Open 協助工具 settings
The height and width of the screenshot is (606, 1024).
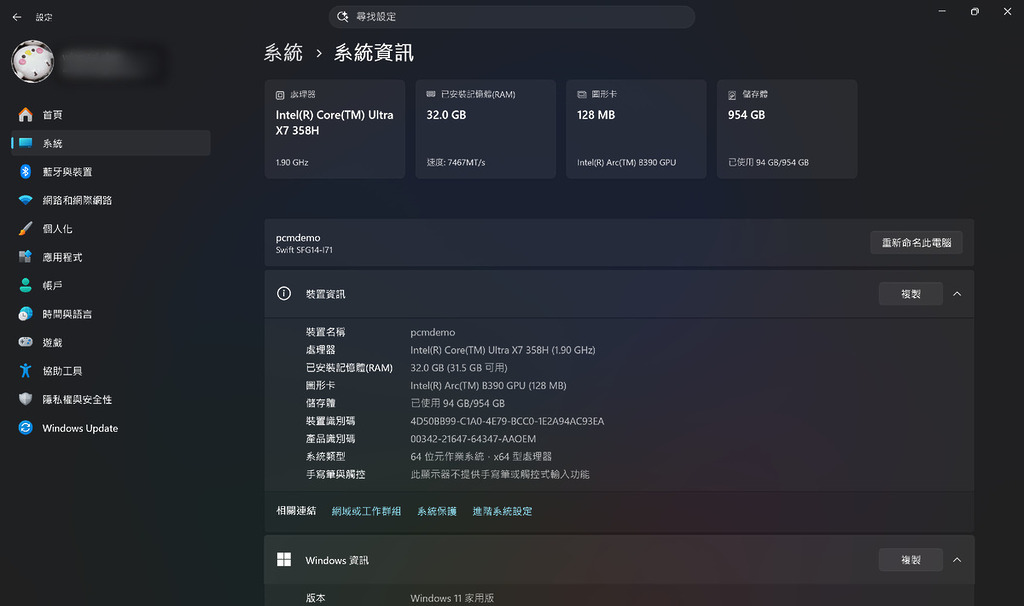tap(111, 371)
